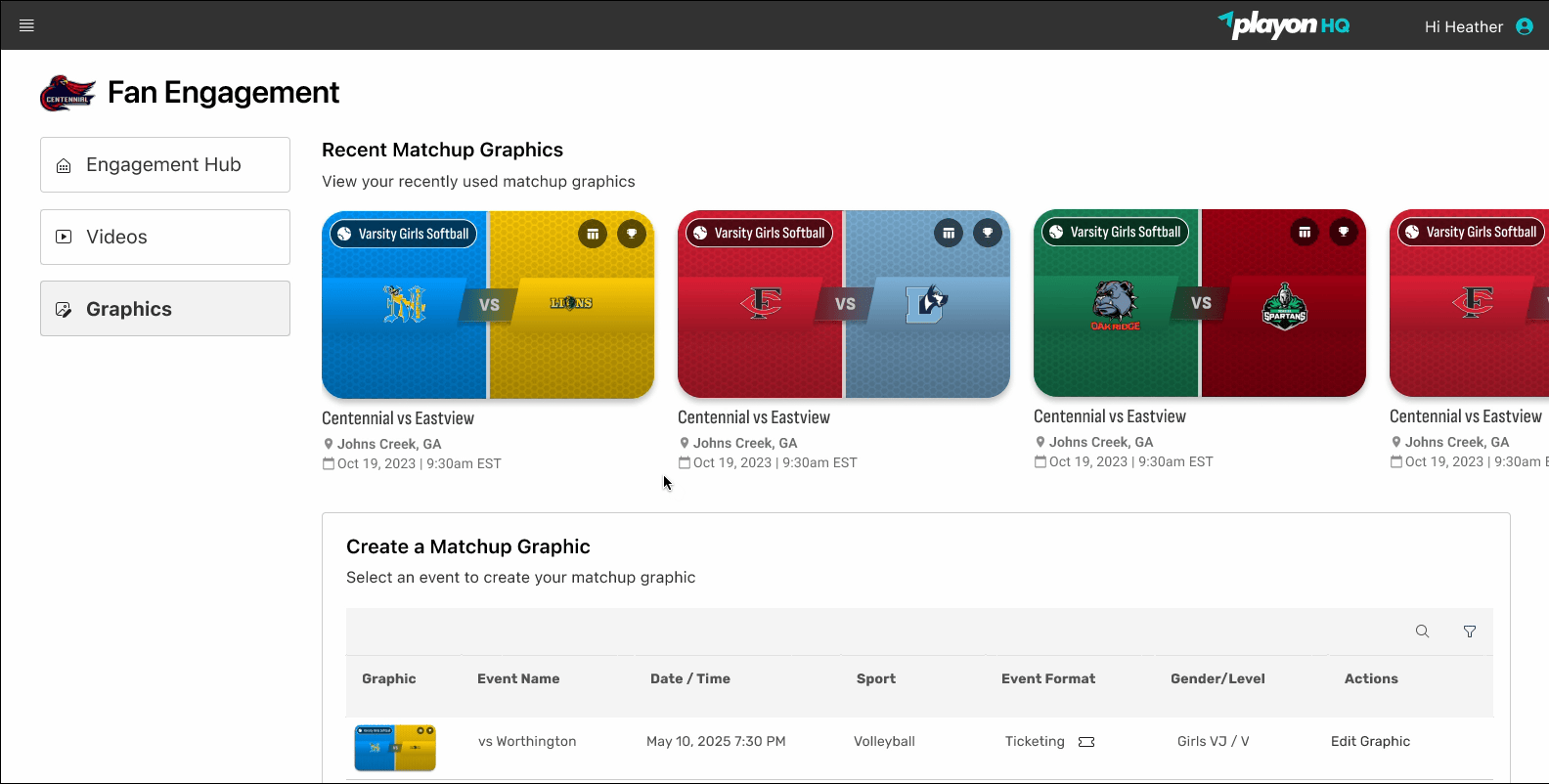Click scoreboard icon on the Oak Ridge Spartans card
This screenshot has width=1549, height=784.
pos(1305,232)
